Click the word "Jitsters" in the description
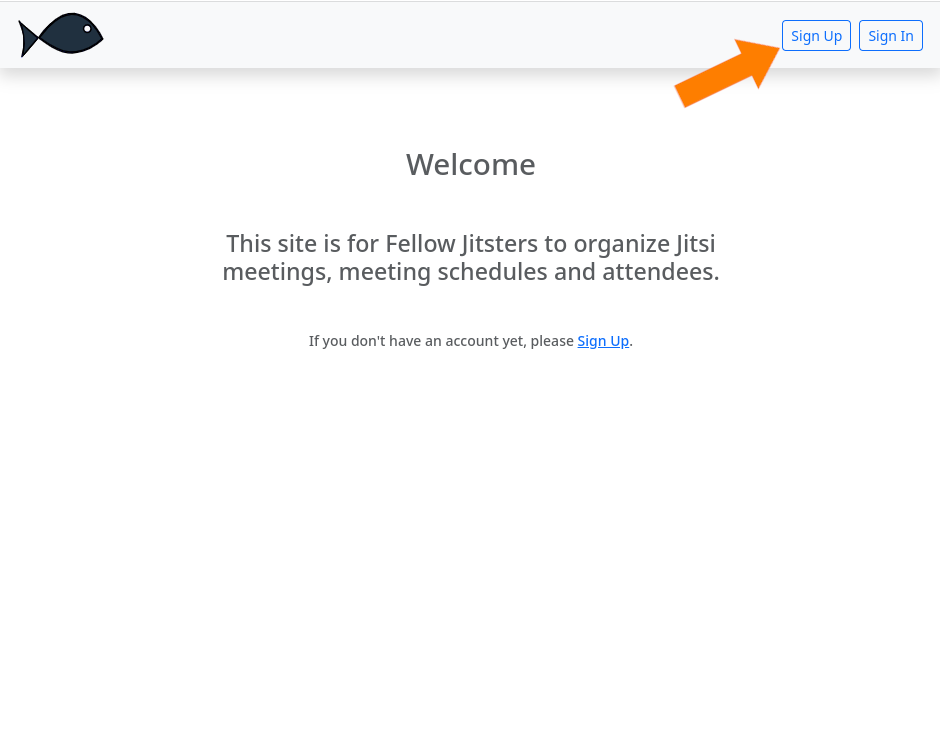Image resolution: width=940 pixels, height=740 pixels. pos(507,244)
